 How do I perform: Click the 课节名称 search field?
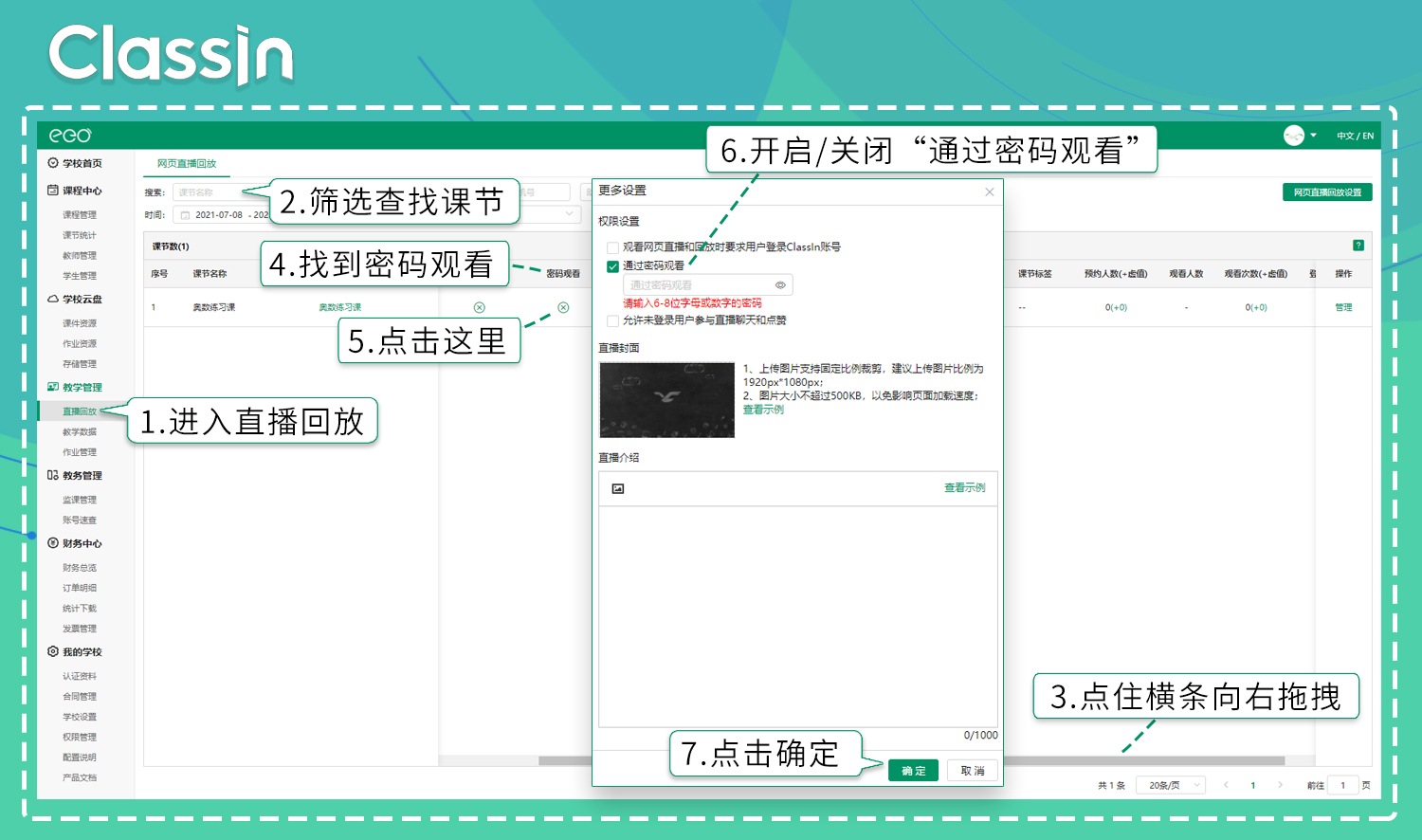pos(220,192)
